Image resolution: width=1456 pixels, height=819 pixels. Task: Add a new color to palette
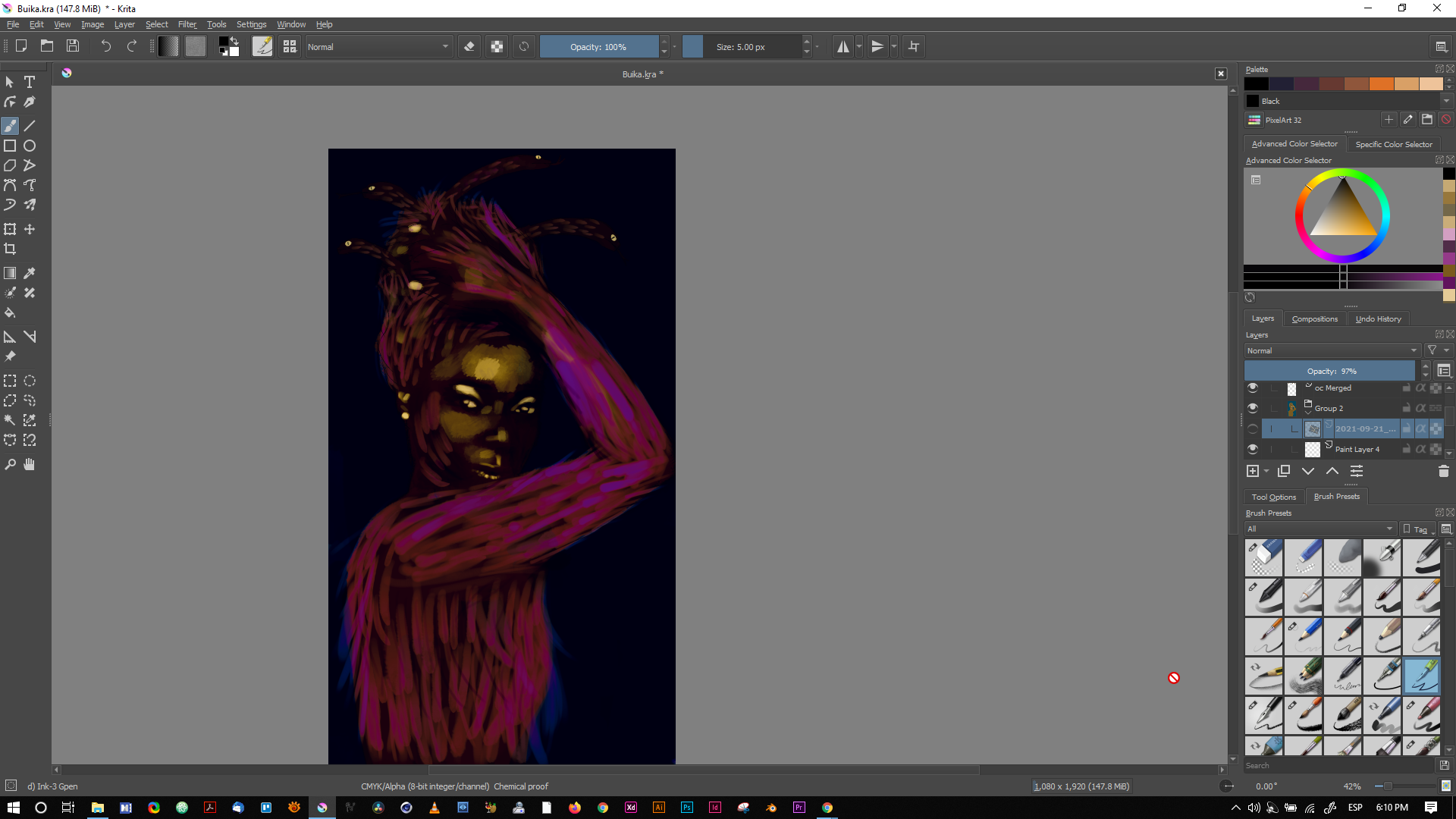point(1389,120)
